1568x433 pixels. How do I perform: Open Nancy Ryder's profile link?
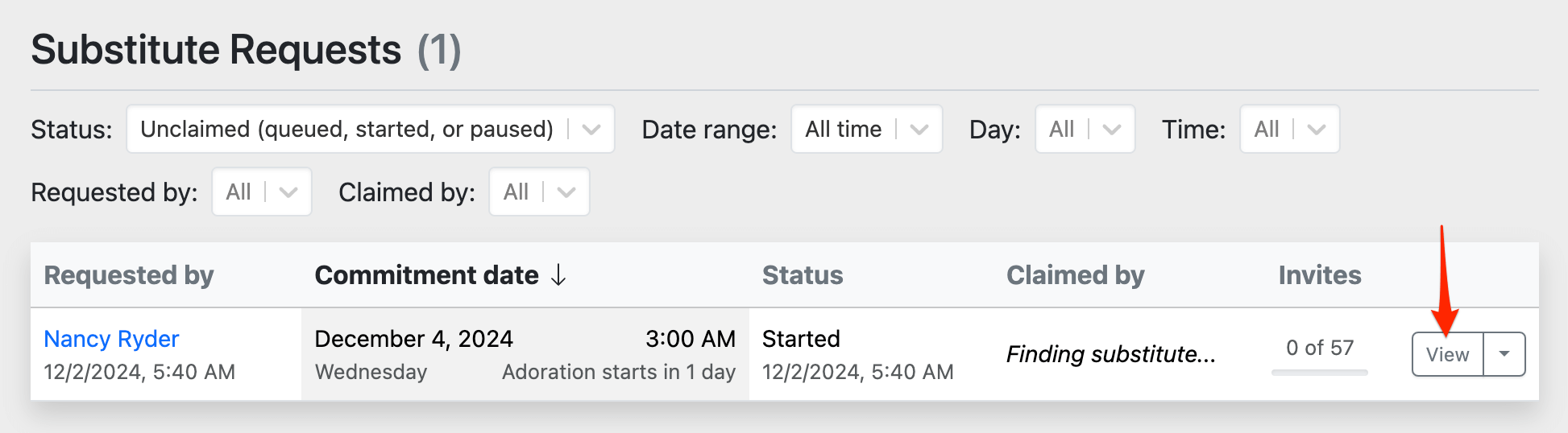(x=111, y=339)
